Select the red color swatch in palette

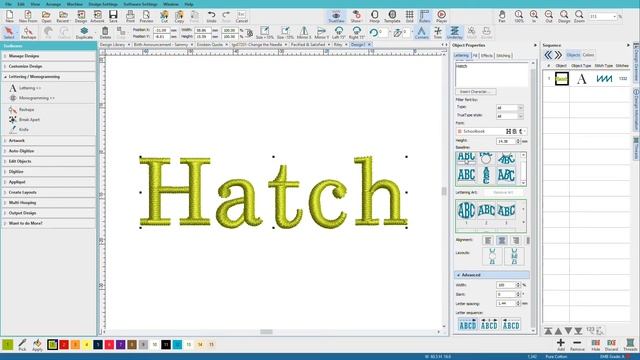[64, 345]
